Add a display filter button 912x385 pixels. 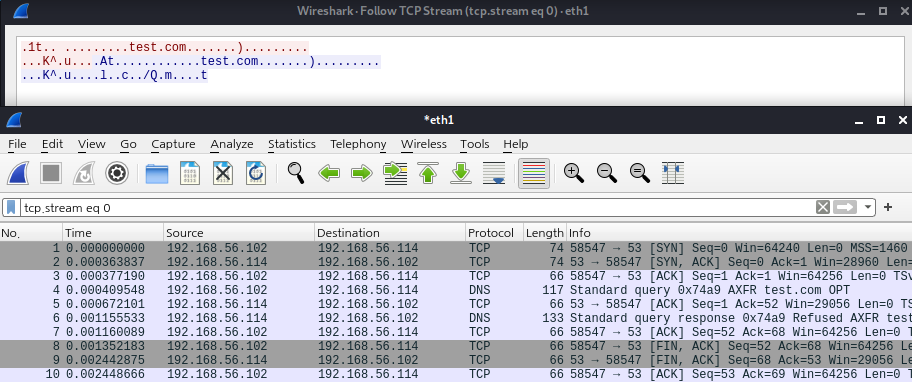pos(888,207)
